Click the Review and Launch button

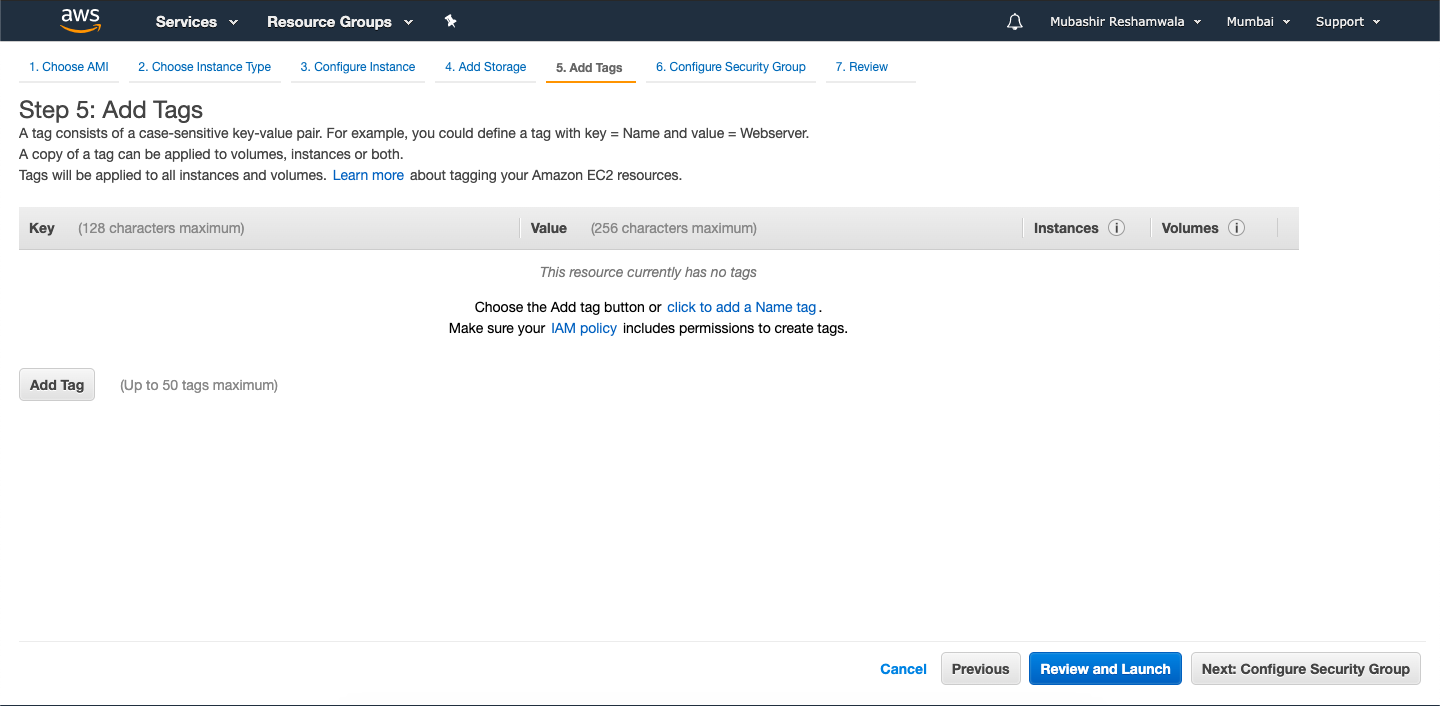tap(1105, 669)
